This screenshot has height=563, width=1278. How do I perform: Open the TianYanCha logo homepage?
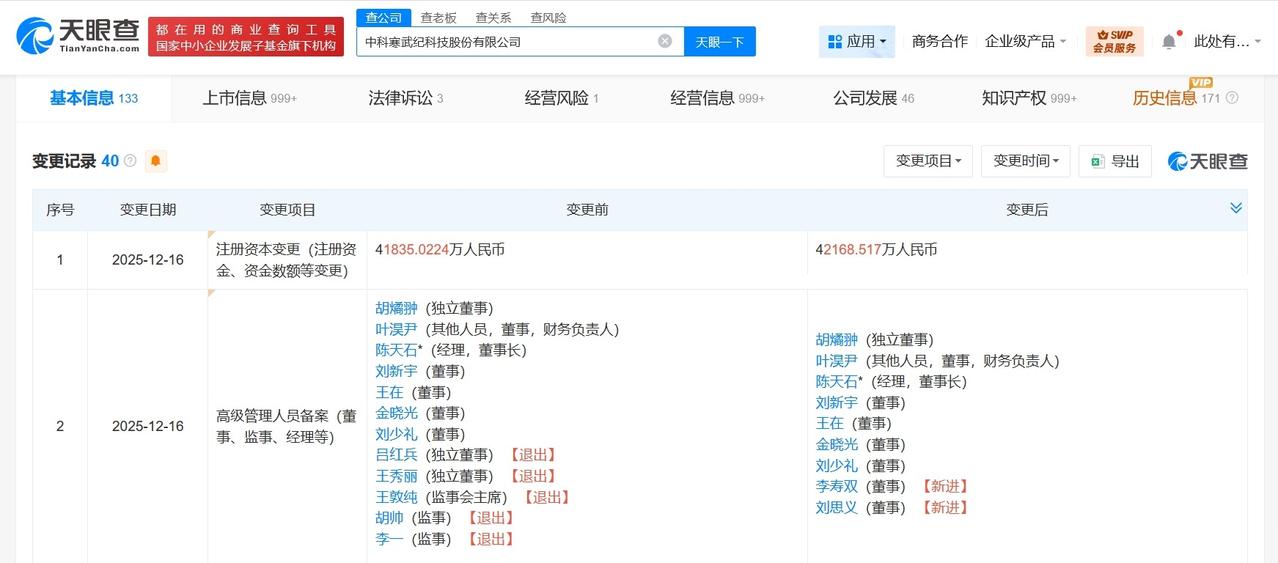pos(77,35)
